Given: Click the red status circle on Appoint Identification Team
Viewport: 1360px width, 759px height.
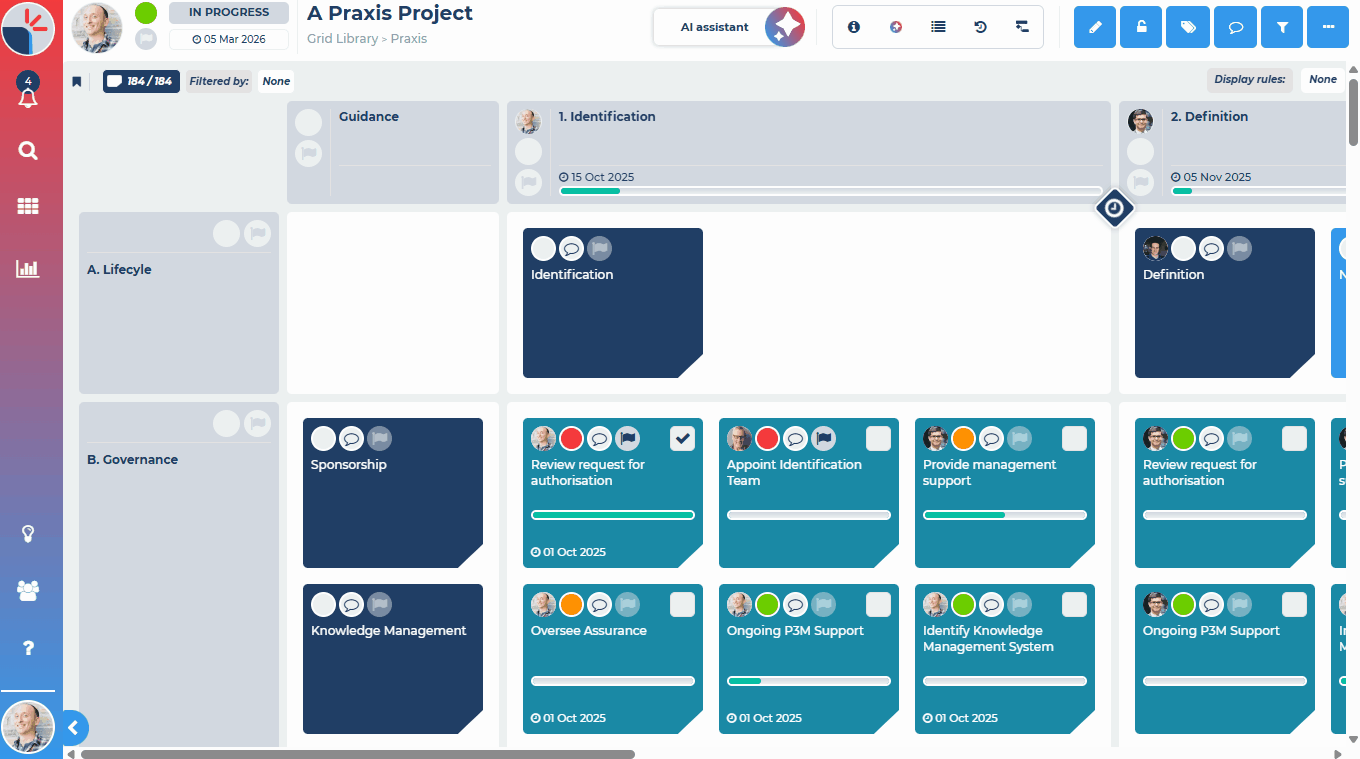Looking at the screenshot, I should [x=767, y=438].
